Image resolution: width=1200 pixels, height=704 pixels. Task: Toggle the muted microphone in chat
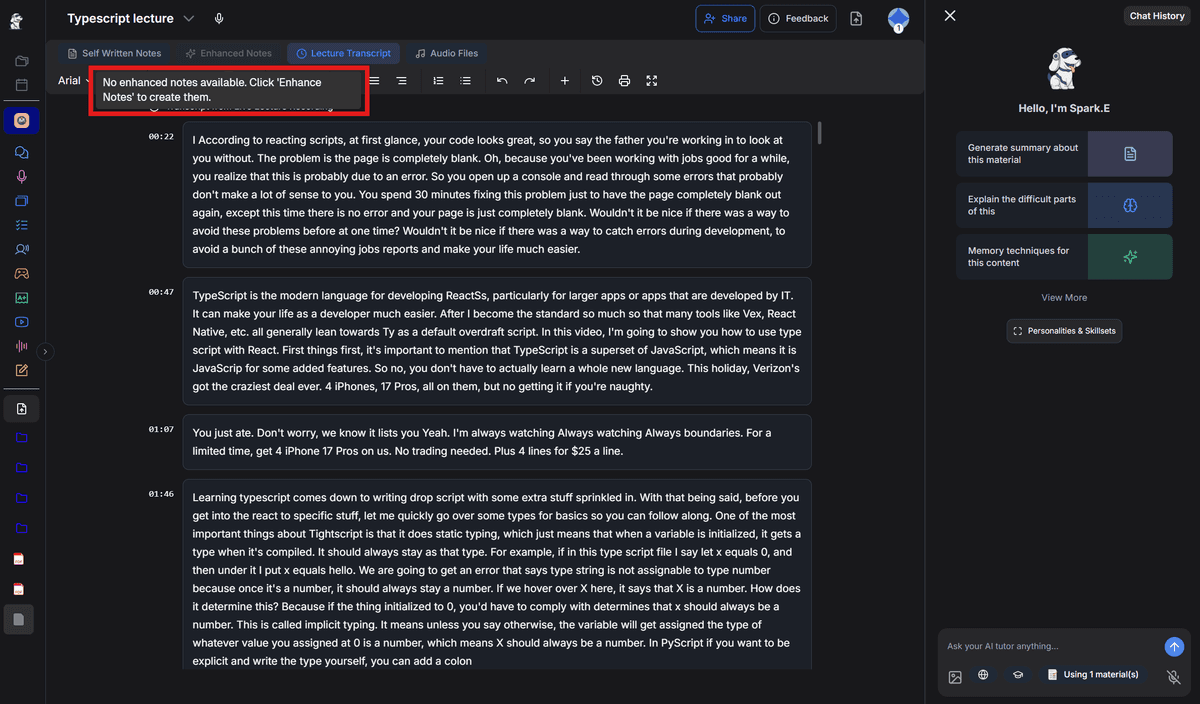click(1174, 677)
